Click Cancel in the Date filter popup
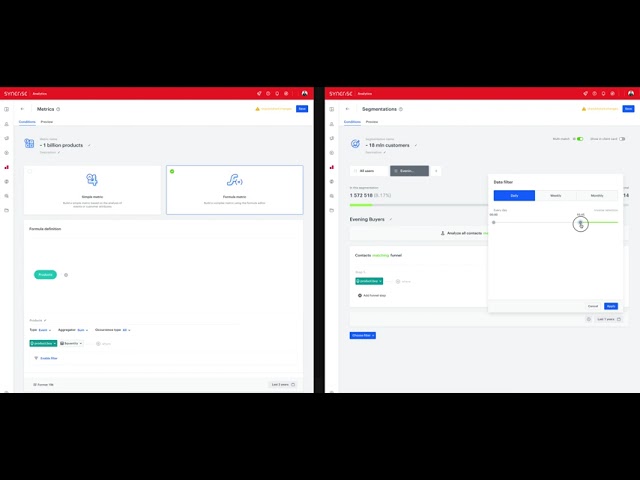This screenshot has height=480, width=640. tap(593, 306)
